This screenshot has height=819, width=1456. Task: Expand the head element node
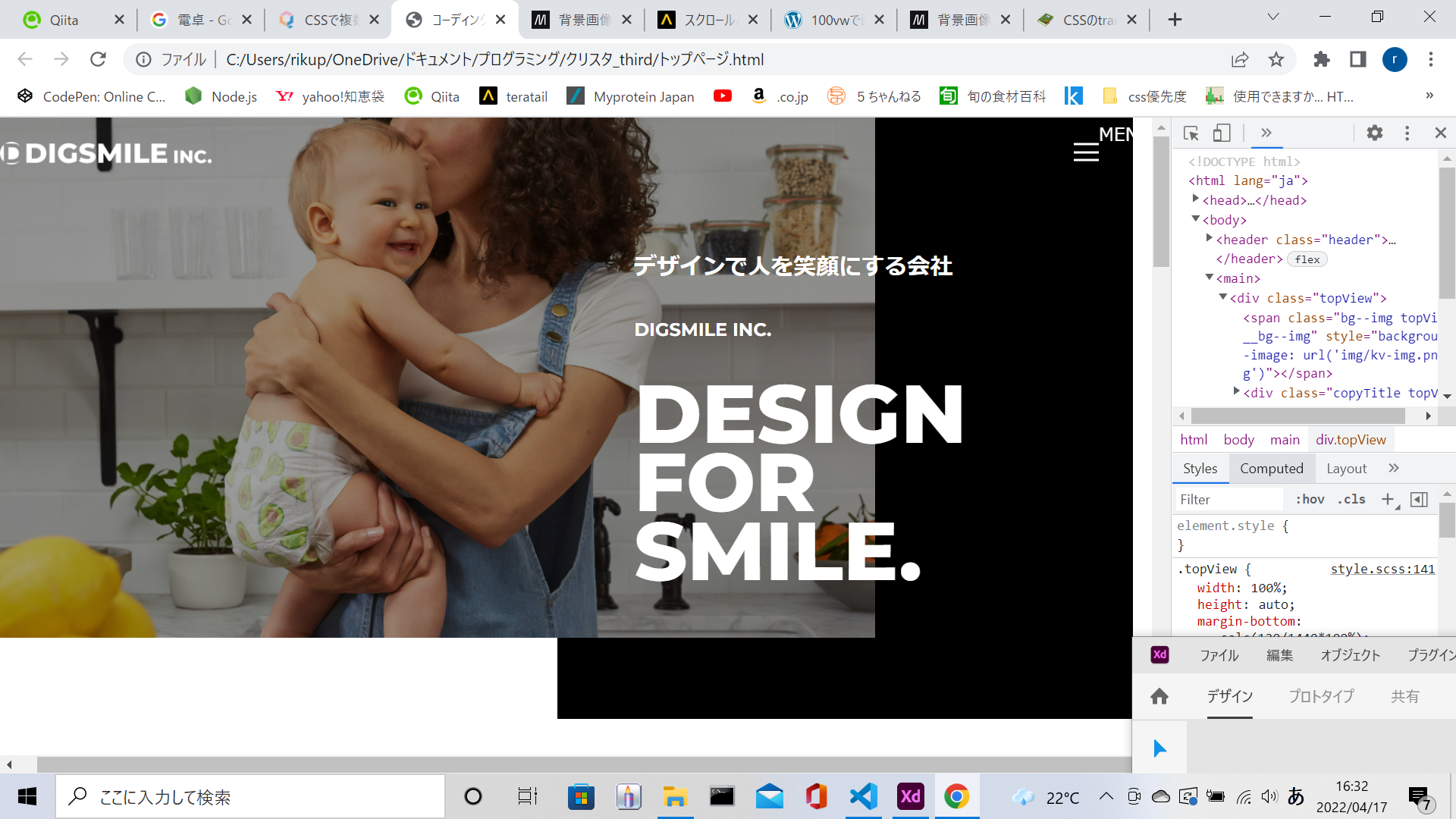pos(1196,199)
